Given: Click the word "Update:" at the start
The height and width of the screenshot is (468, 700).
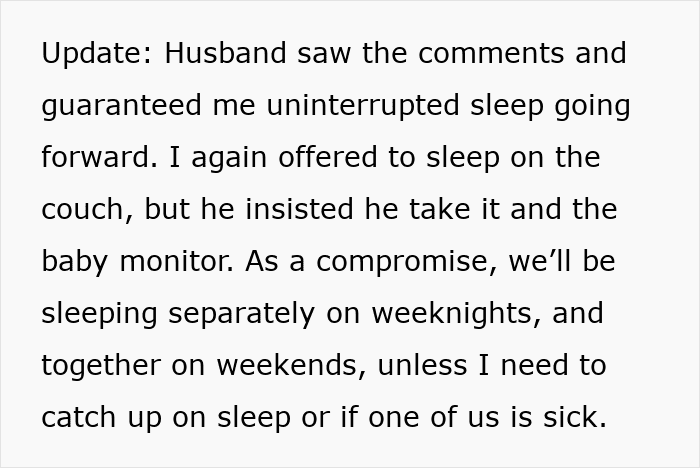Looking at the screenshot, I should tap(97, 54).
